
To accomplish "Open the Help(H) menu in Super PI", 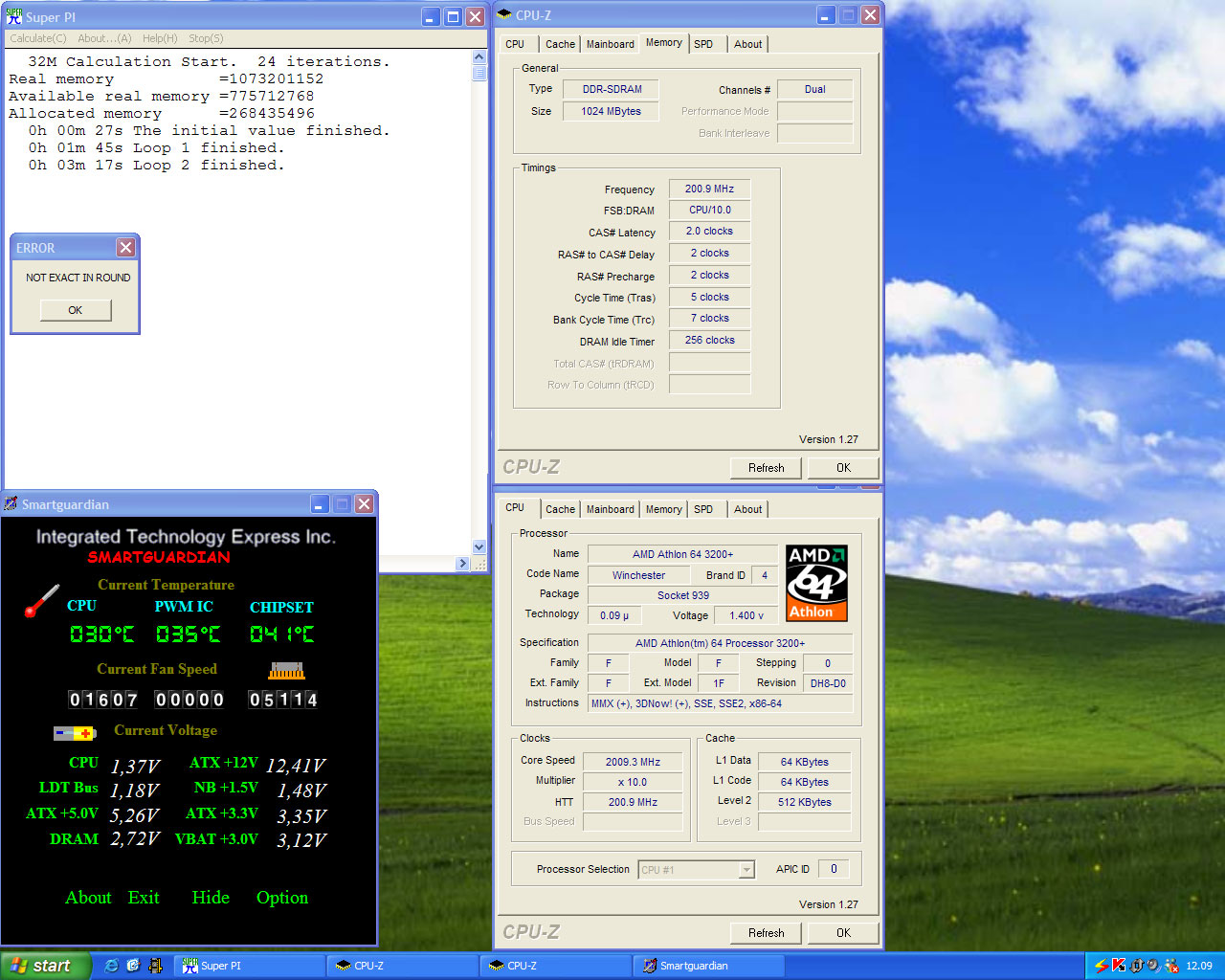I will [x=160, y=38].
